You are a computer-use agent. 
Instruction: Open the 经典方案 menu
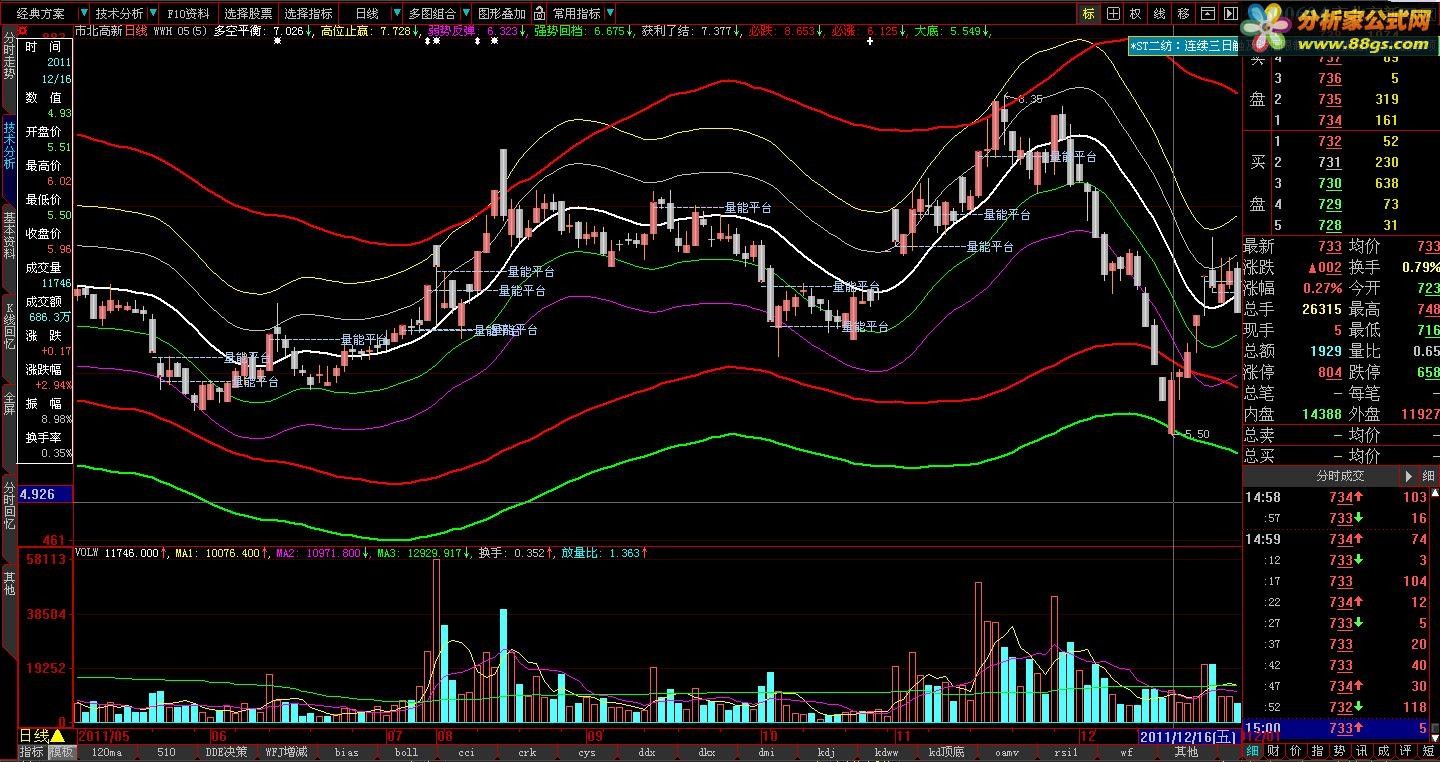[x=40, y=14]
